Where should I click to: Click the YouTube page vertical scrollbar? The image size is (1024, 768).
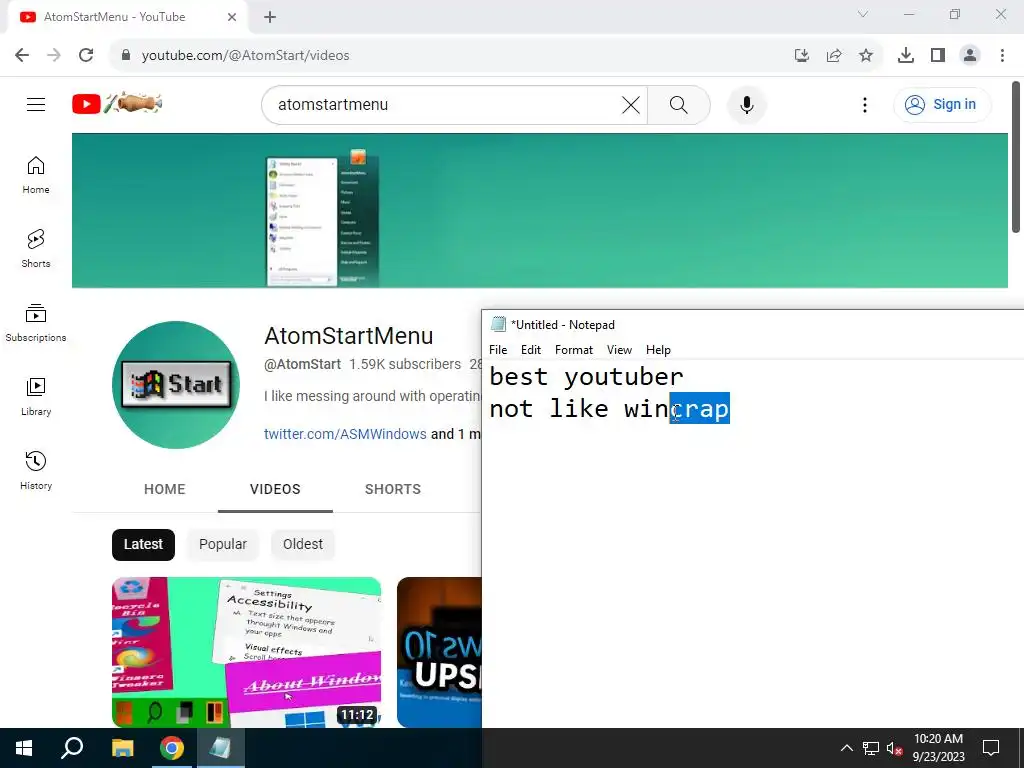(1016, 157)
